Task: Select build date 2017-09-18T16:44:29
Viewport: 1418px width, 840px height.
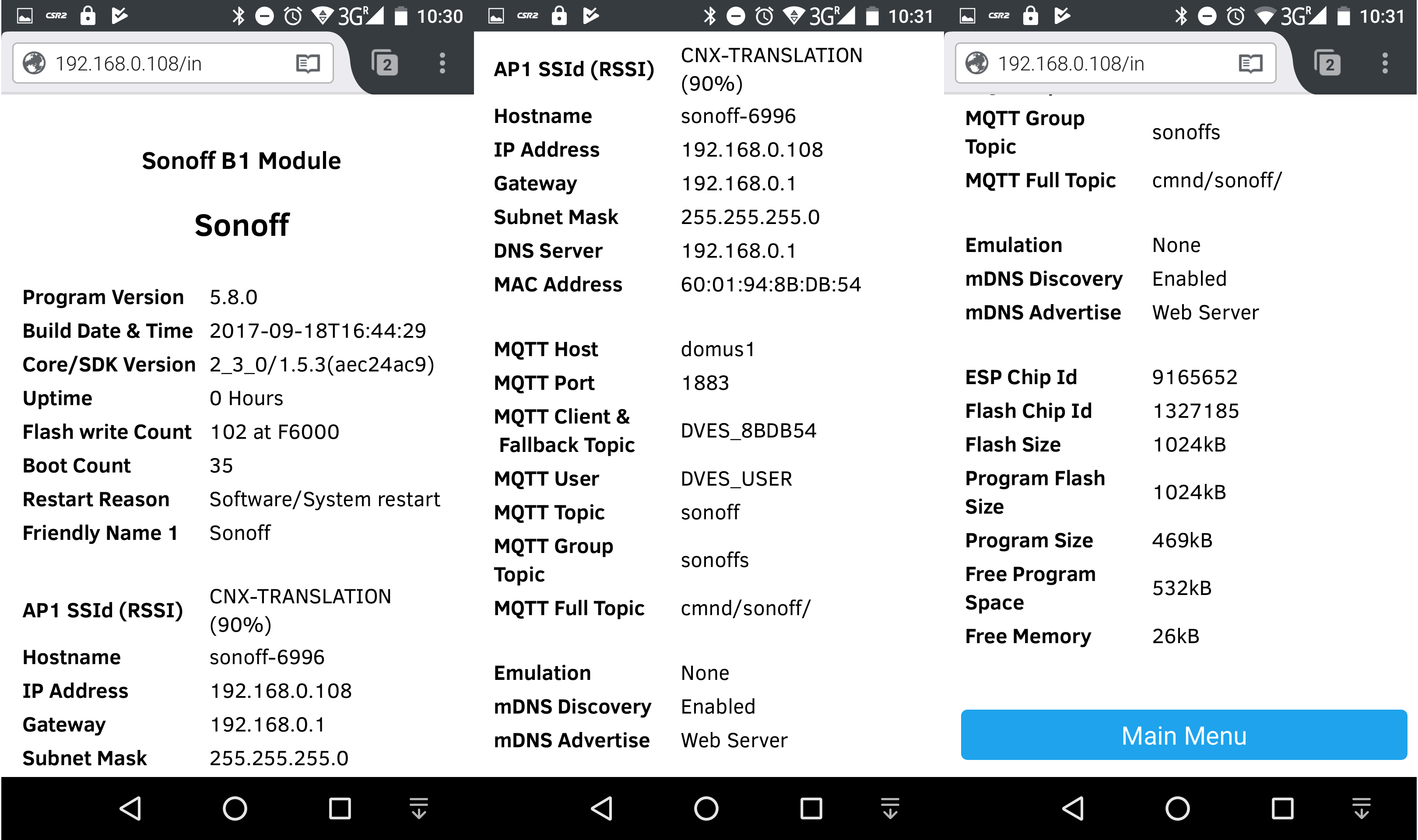Action: 318,331
